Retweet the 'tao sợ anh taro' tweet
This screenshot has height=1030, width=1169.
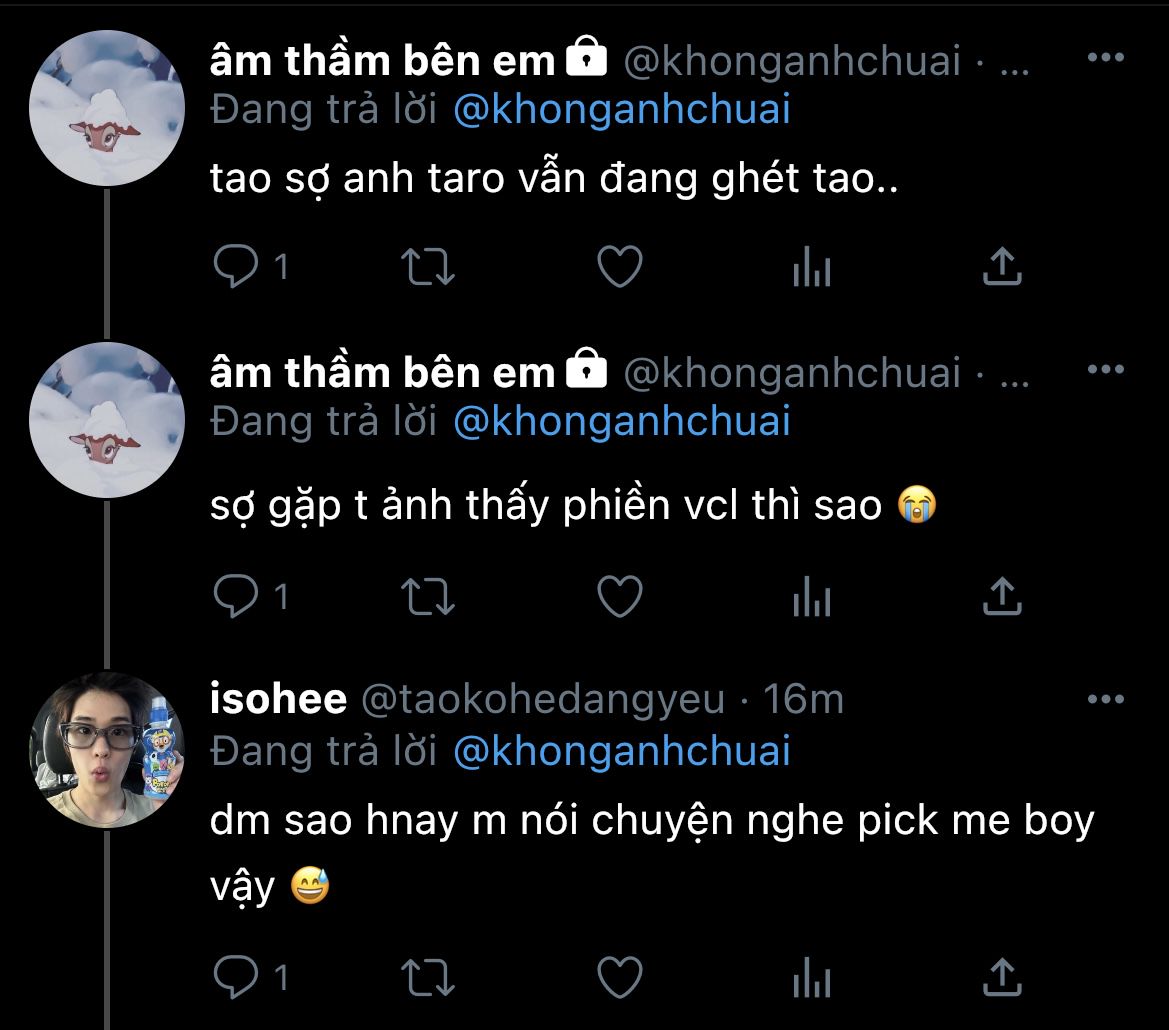click(x=428, y=267)
